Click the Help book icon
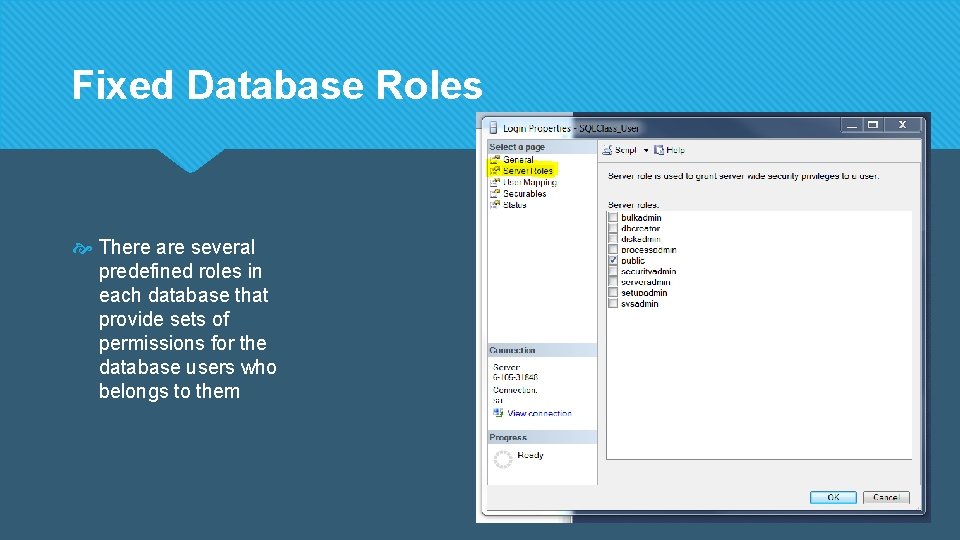Image resolution: width=960 pixels, height=540 pixels. [x=659, y=150]
